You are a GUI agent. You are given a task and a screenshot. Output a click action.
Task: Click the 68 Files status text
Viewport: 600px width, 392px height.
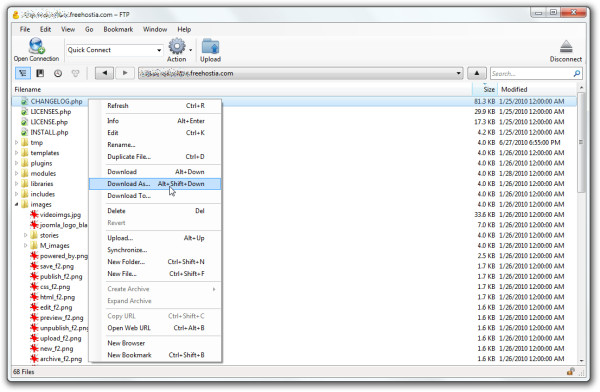[24, 372]
